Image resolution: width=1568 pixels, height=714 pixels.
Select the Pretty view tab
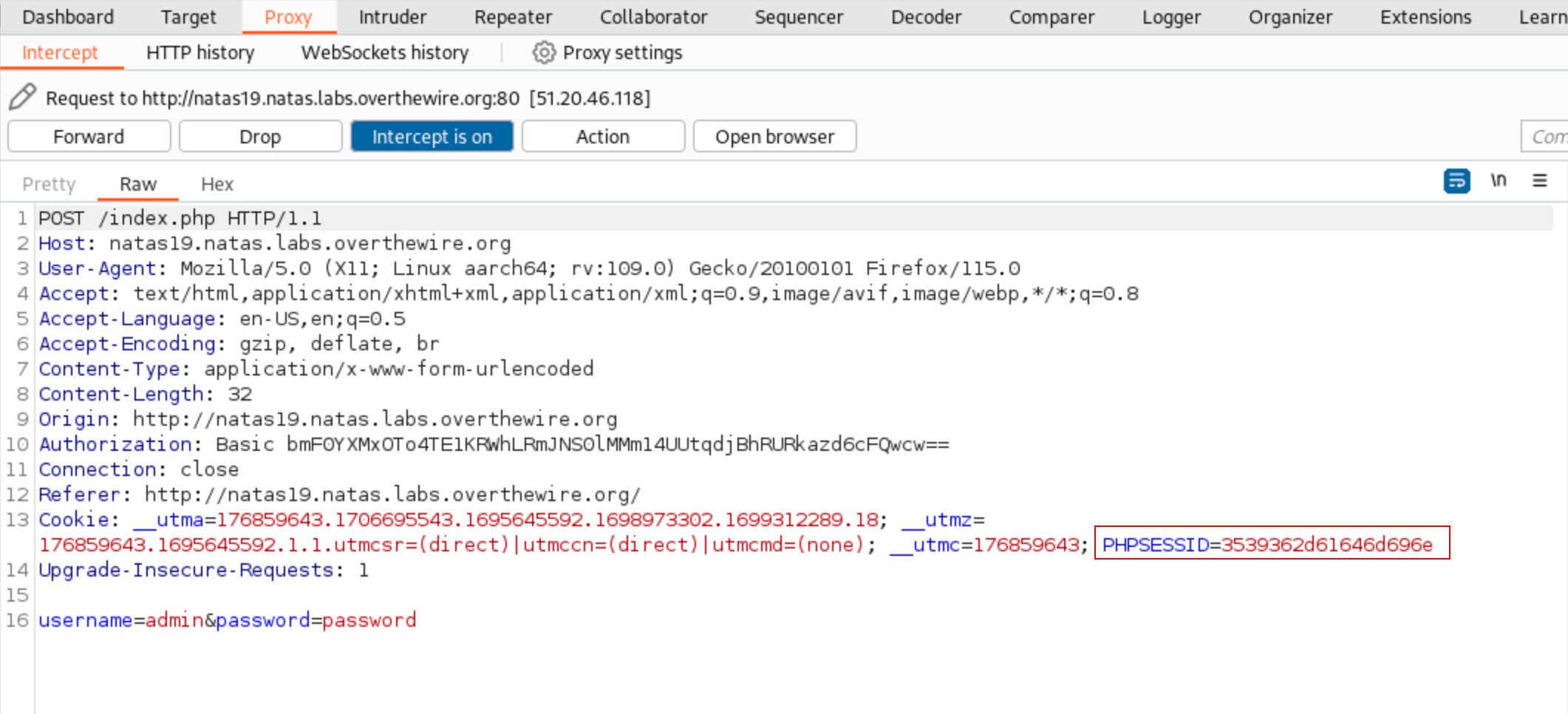point(49,184)
